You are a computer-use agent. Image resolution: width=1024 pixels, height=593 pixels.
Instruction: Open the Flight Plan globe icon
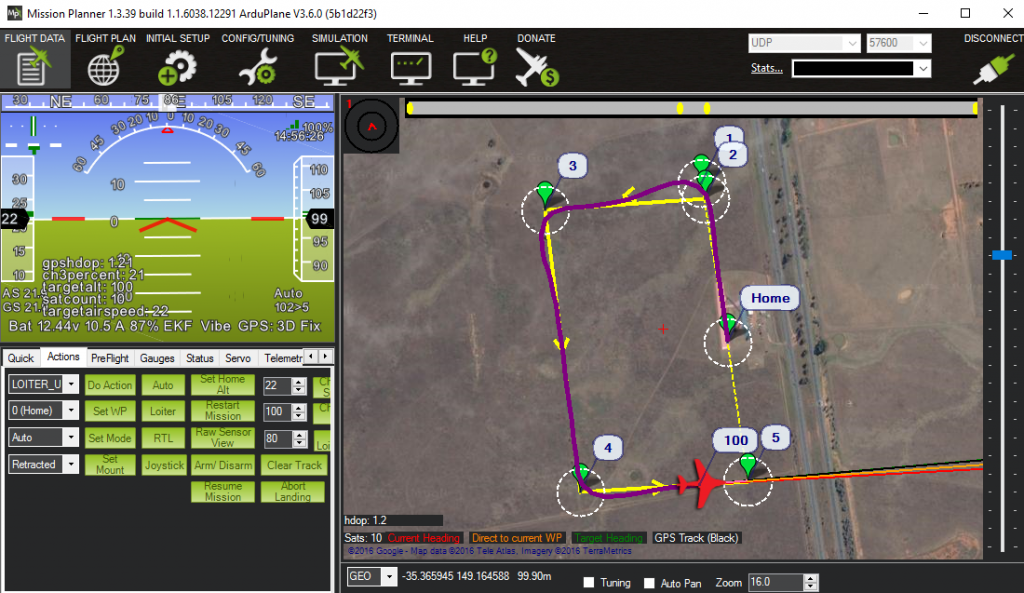click(105, 67)
